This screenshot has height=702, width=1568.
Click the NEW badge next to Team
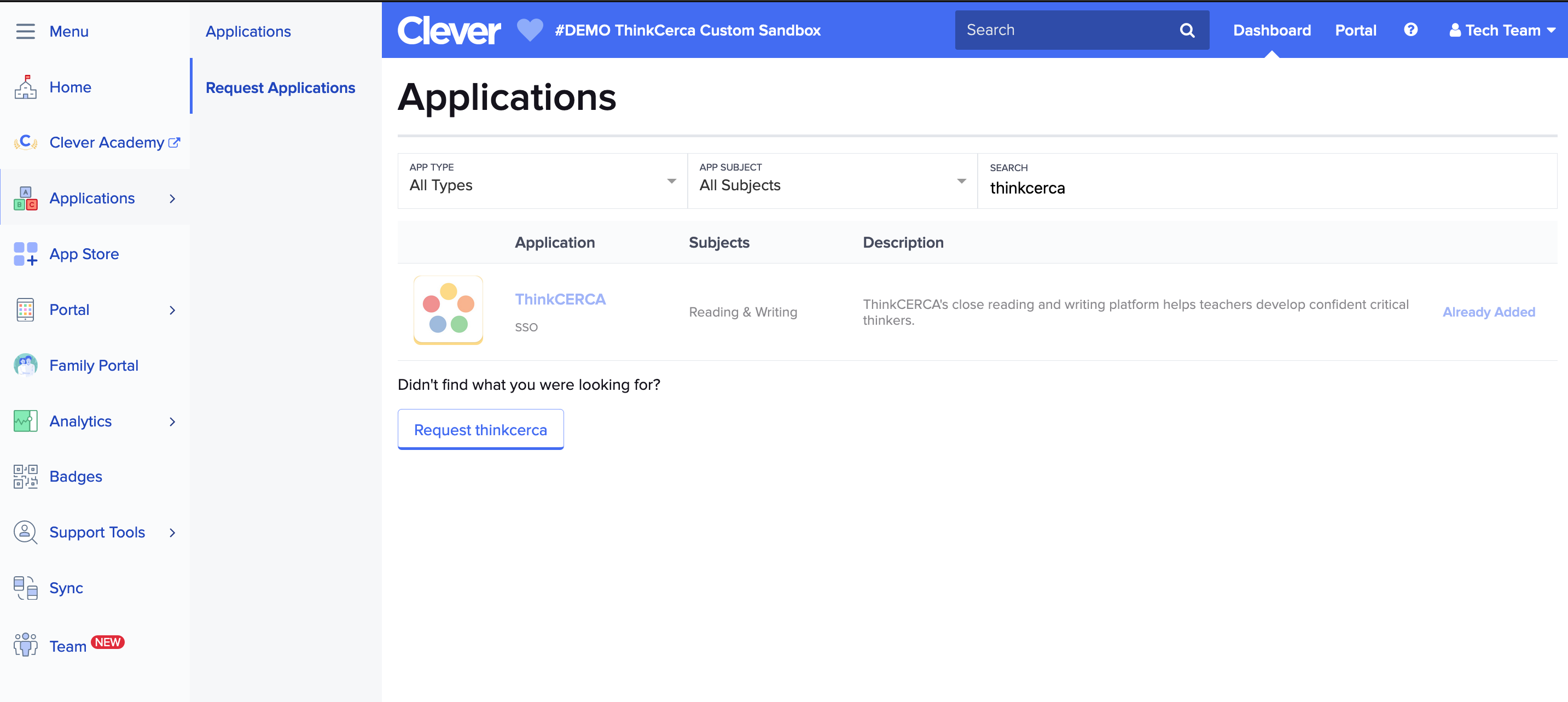[108, 642]
